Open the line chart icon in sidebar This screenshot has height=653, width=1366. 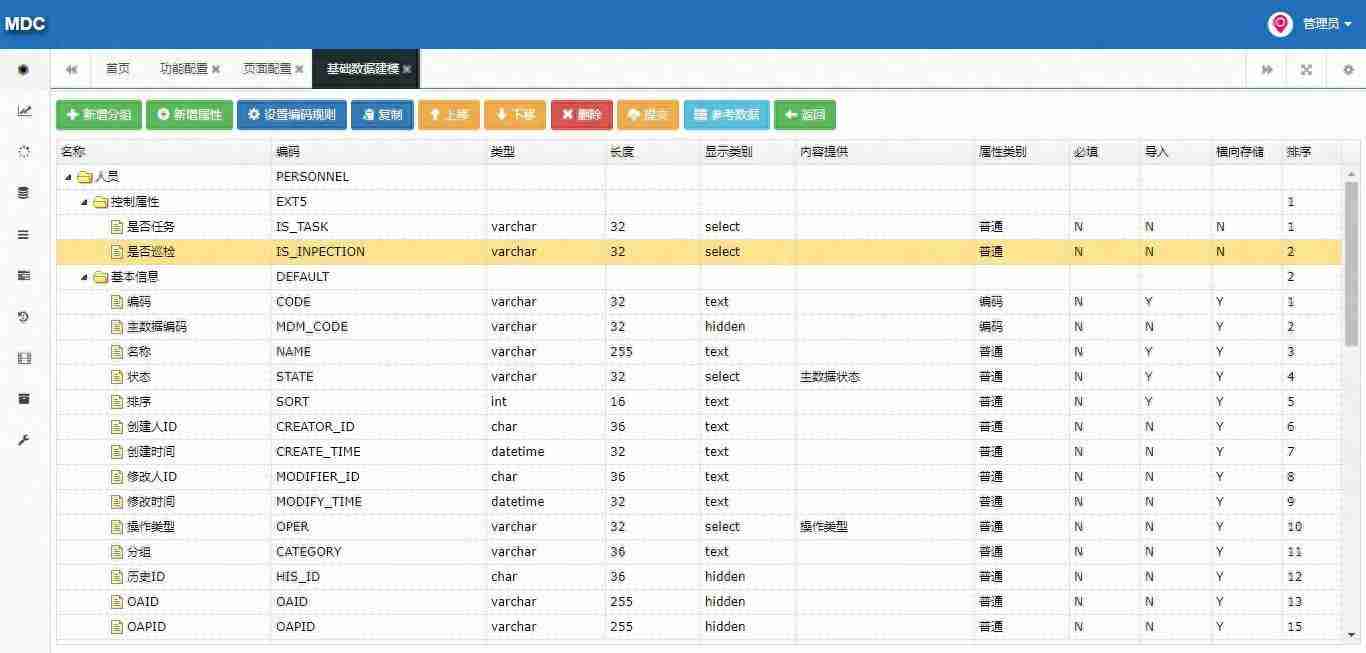click(x=24, y=111)
